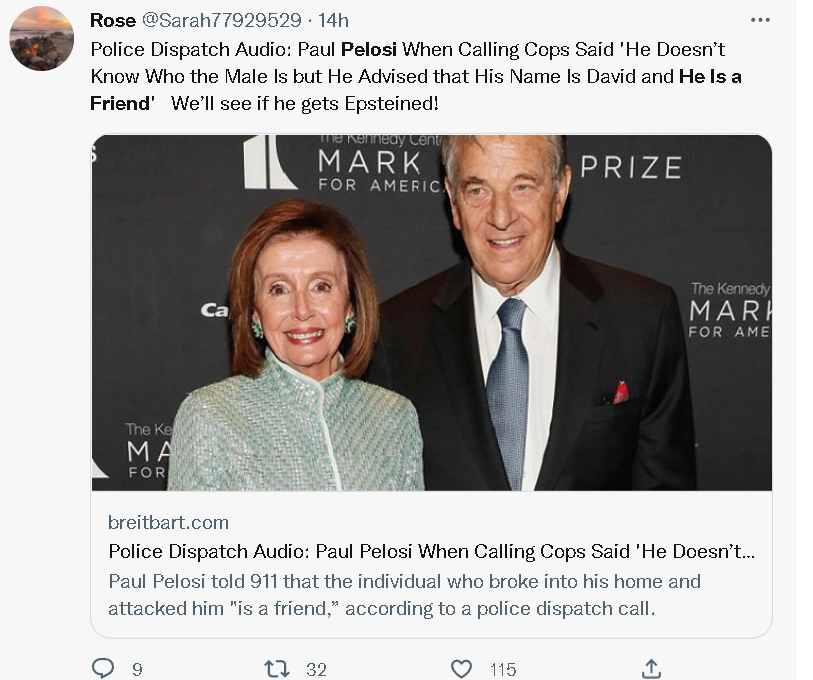Click the card description about the 911 call
The width and height of the screenshot is (813, 680).
tap(404, 594)
